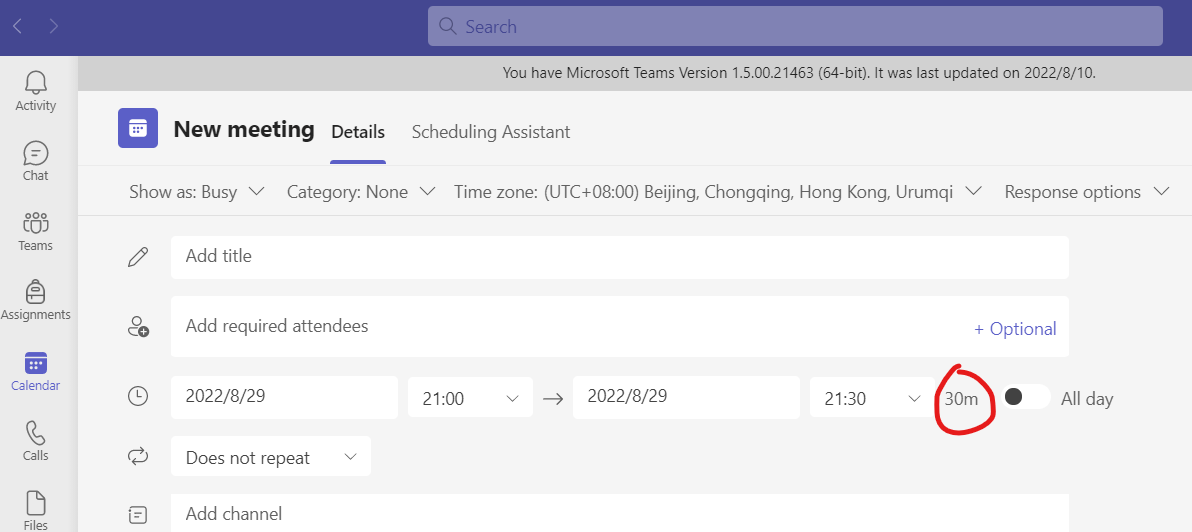Open the 21:00 start time dropdown
The image size is (1192, 532).
[x=471, y=397]
